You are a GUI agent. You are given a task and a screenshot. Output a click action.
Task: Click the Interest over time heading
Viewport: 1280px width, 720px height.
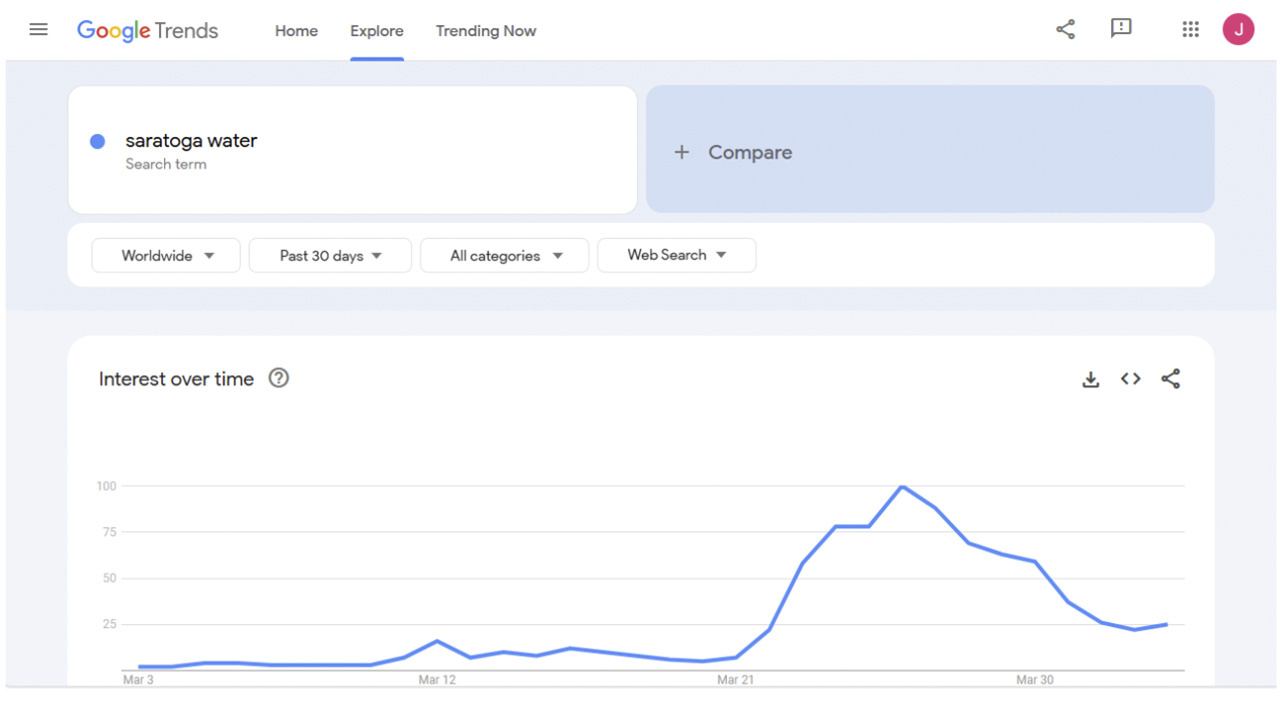tap(176, 379)
